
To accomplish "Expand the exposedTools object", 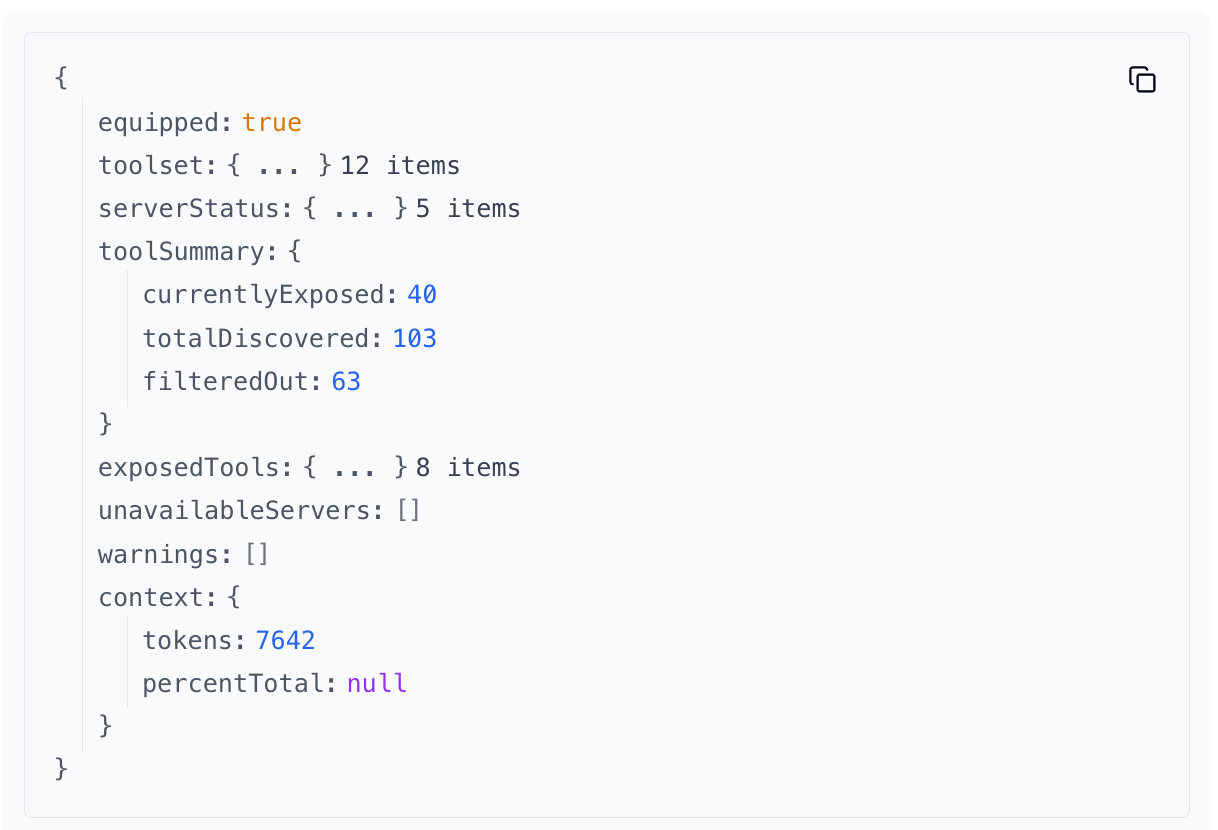I will pos(355,467).
